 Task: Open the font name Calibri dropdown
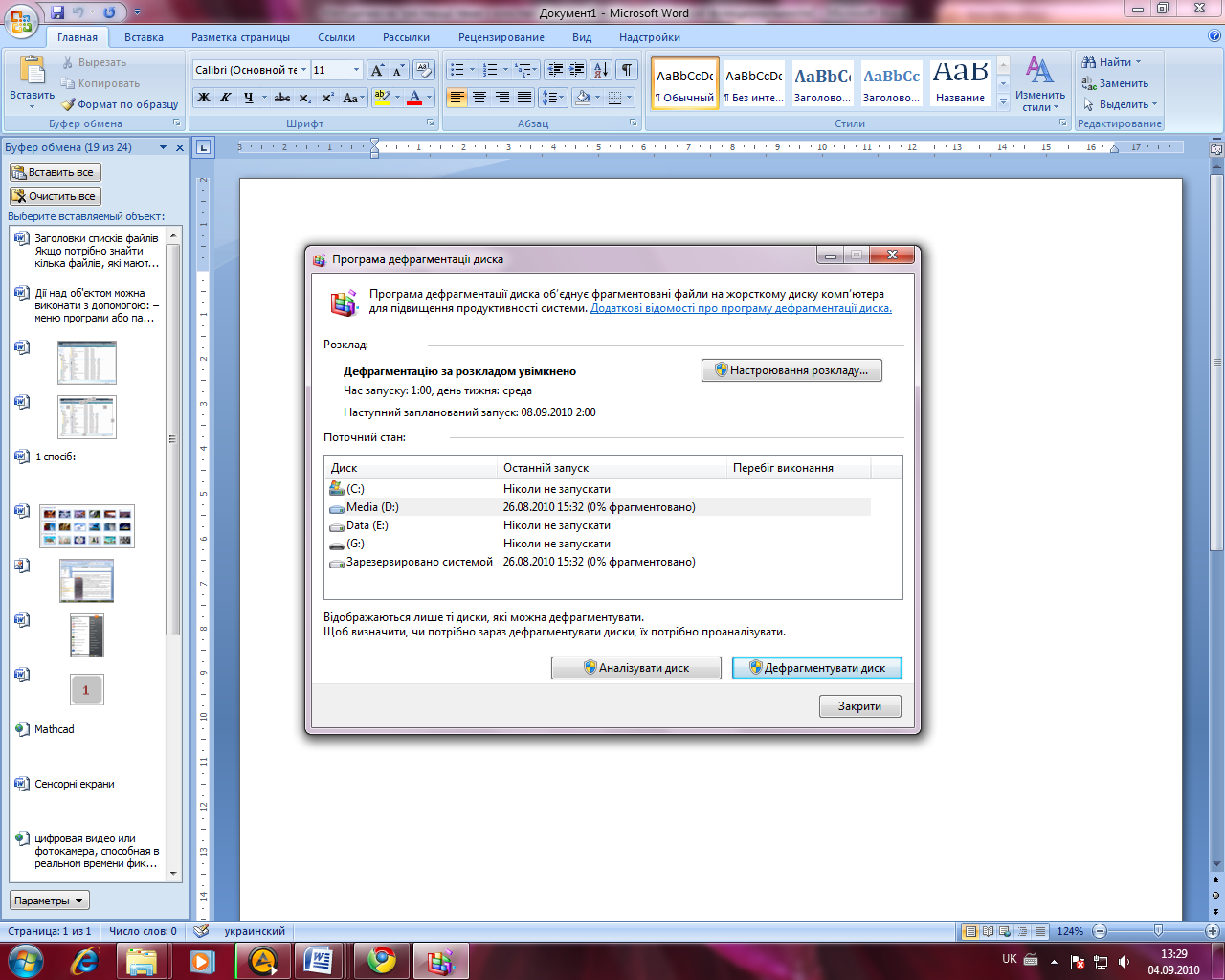pos(303,70)
